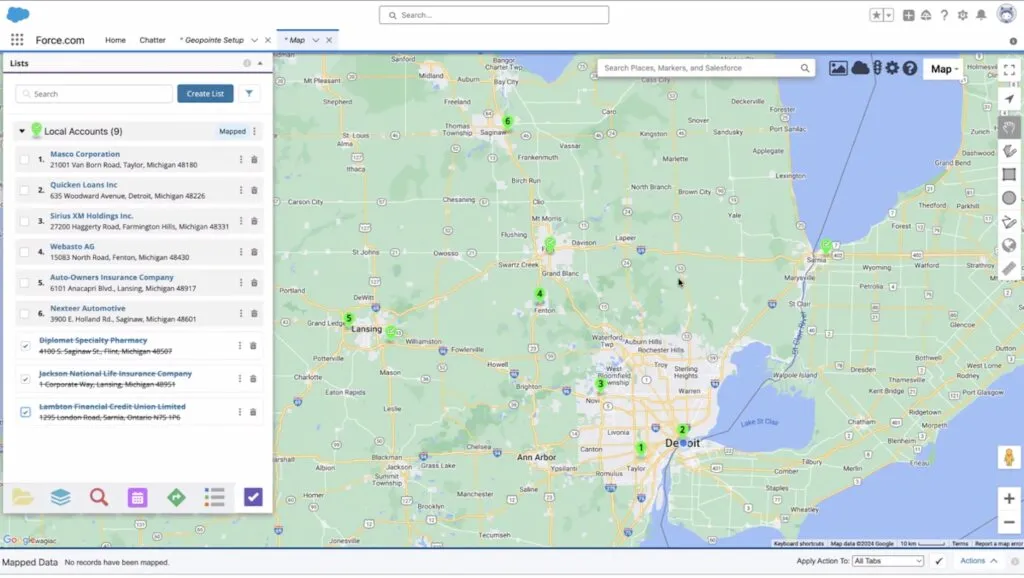Click the Create List button
Viewport: 1024px width, 578px height.
coord(205,94)
